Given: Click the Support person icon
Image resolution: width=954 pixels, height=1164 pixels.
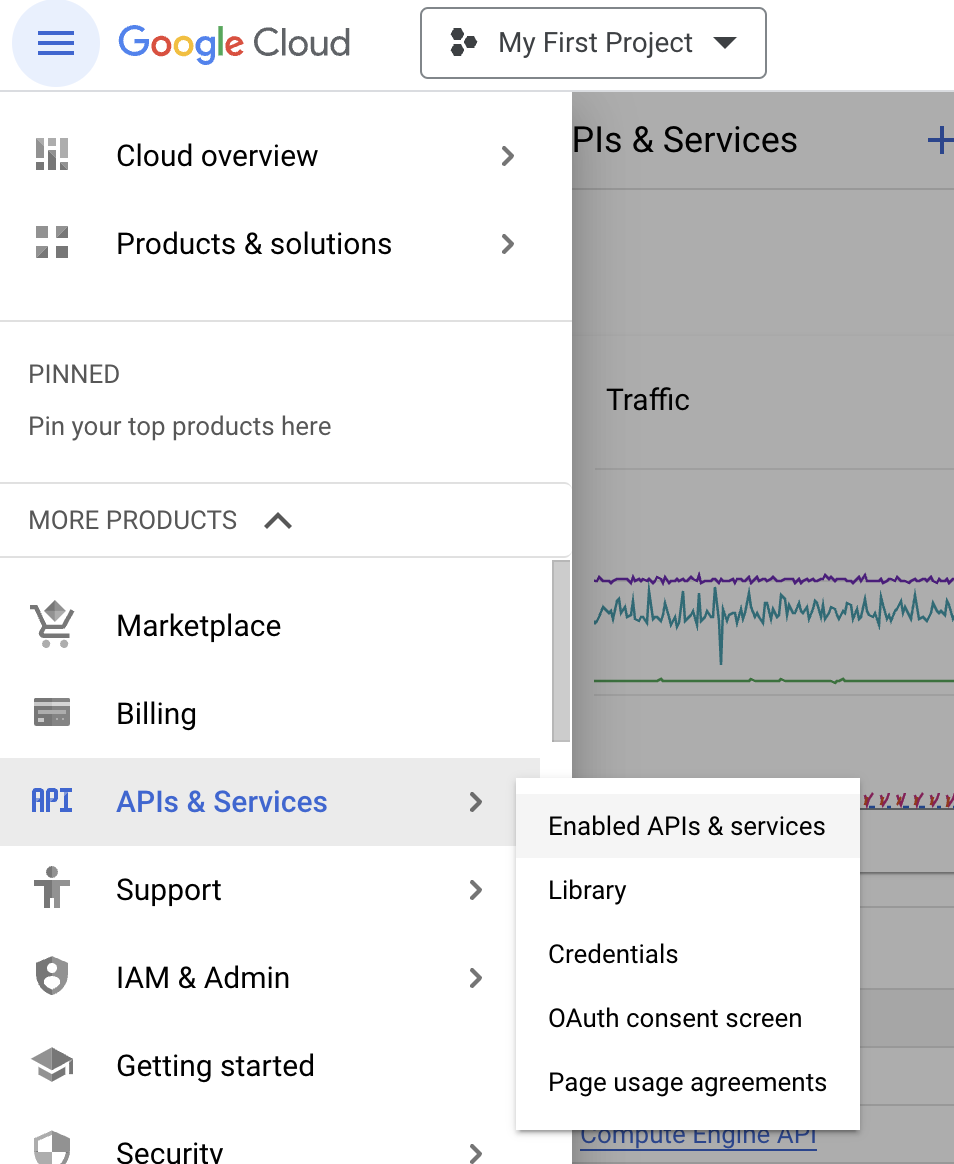Looking at the screenshot, I should pyautogui.click(x=52, y=888).
